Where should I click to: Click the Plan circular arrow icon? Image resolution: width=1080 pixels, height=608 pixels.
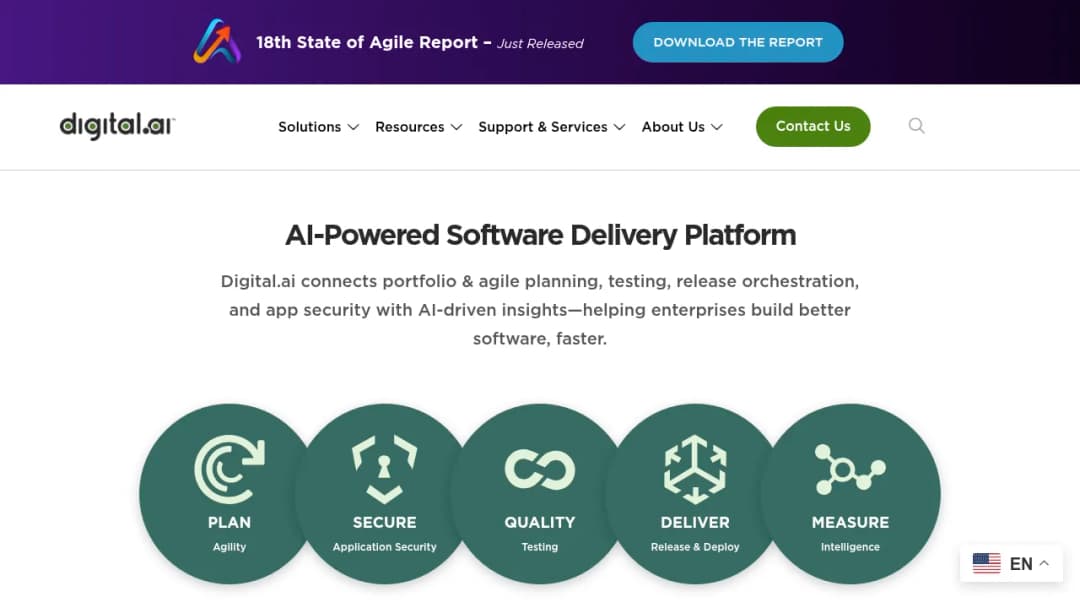[229, 469]
